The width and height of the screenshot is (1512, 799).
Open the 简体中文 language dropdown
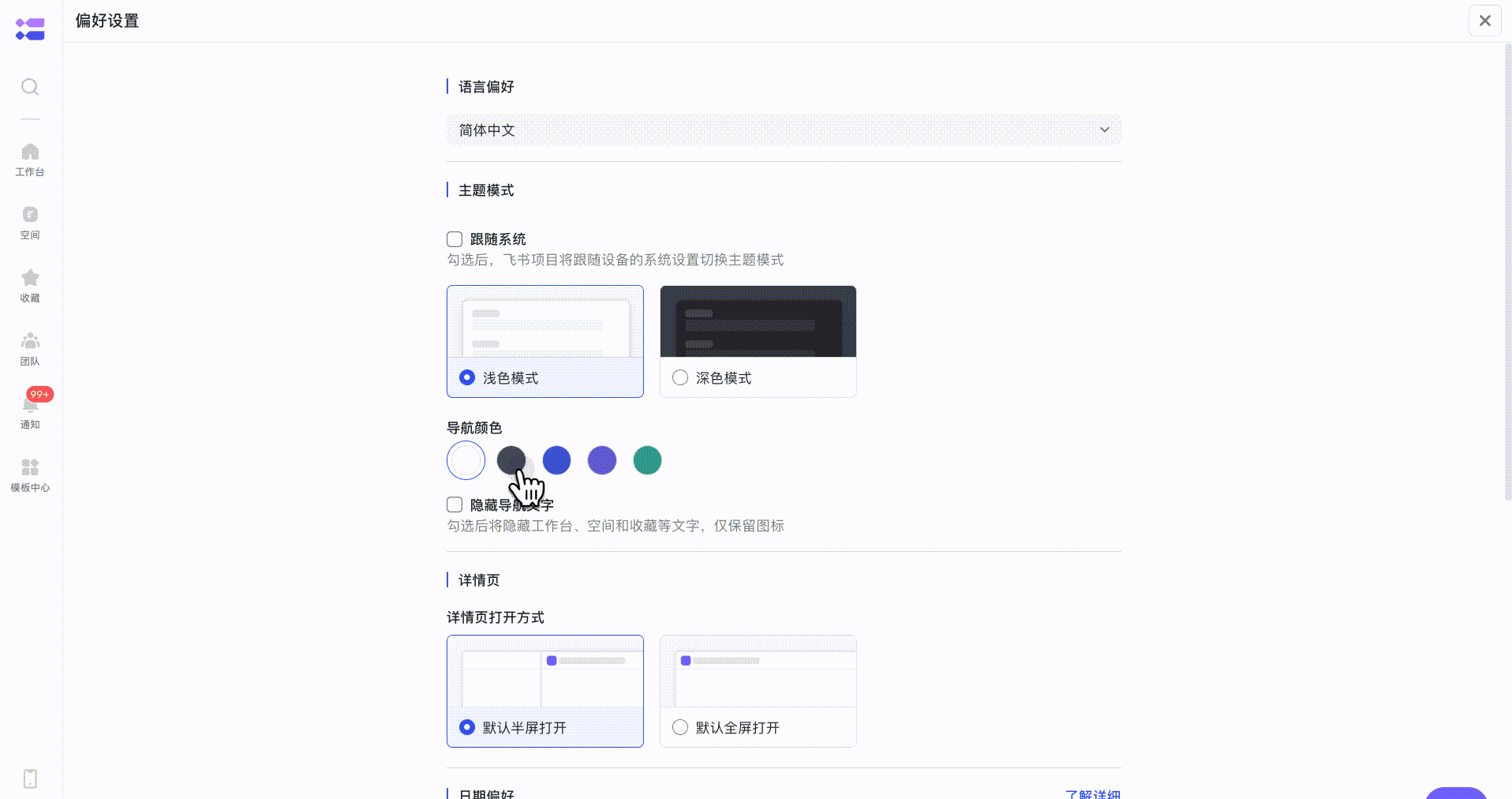784,129
